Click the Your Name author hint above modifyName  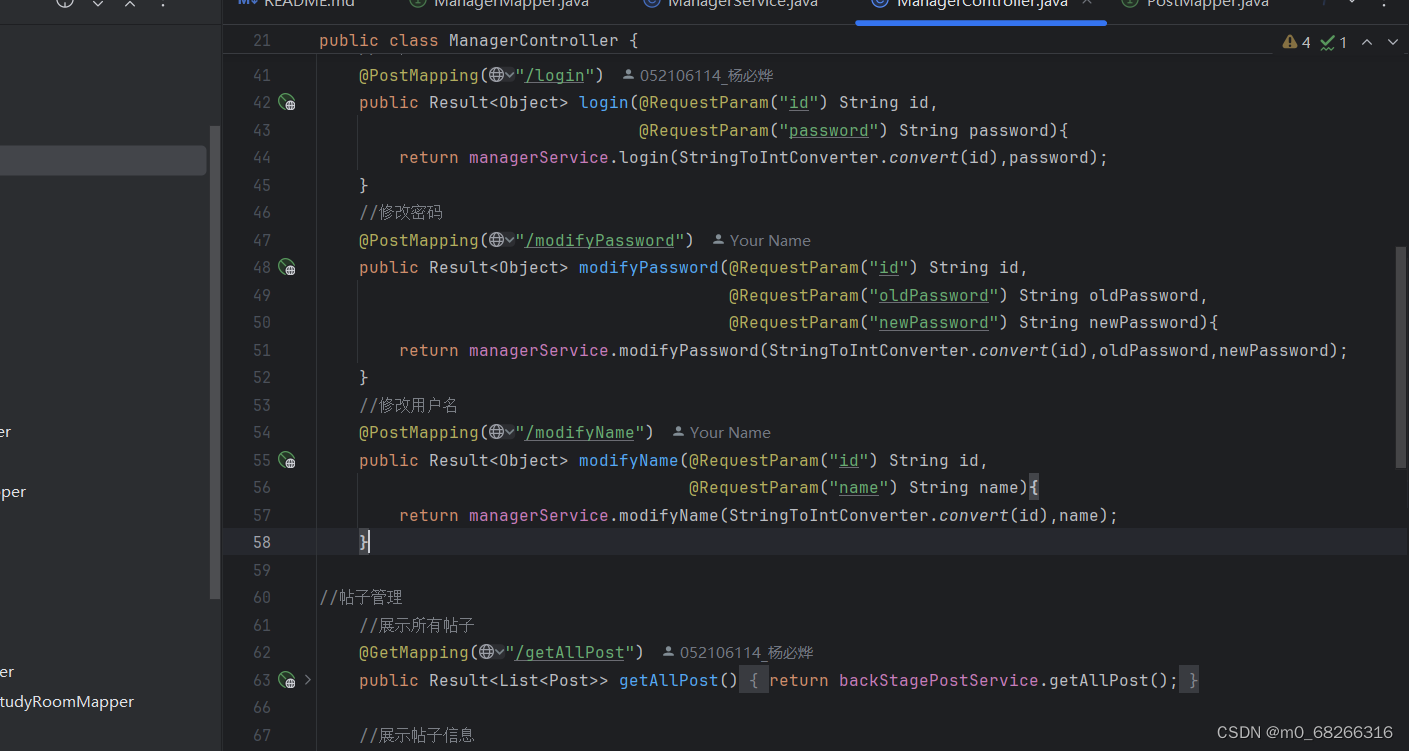(x=722, y=432)
